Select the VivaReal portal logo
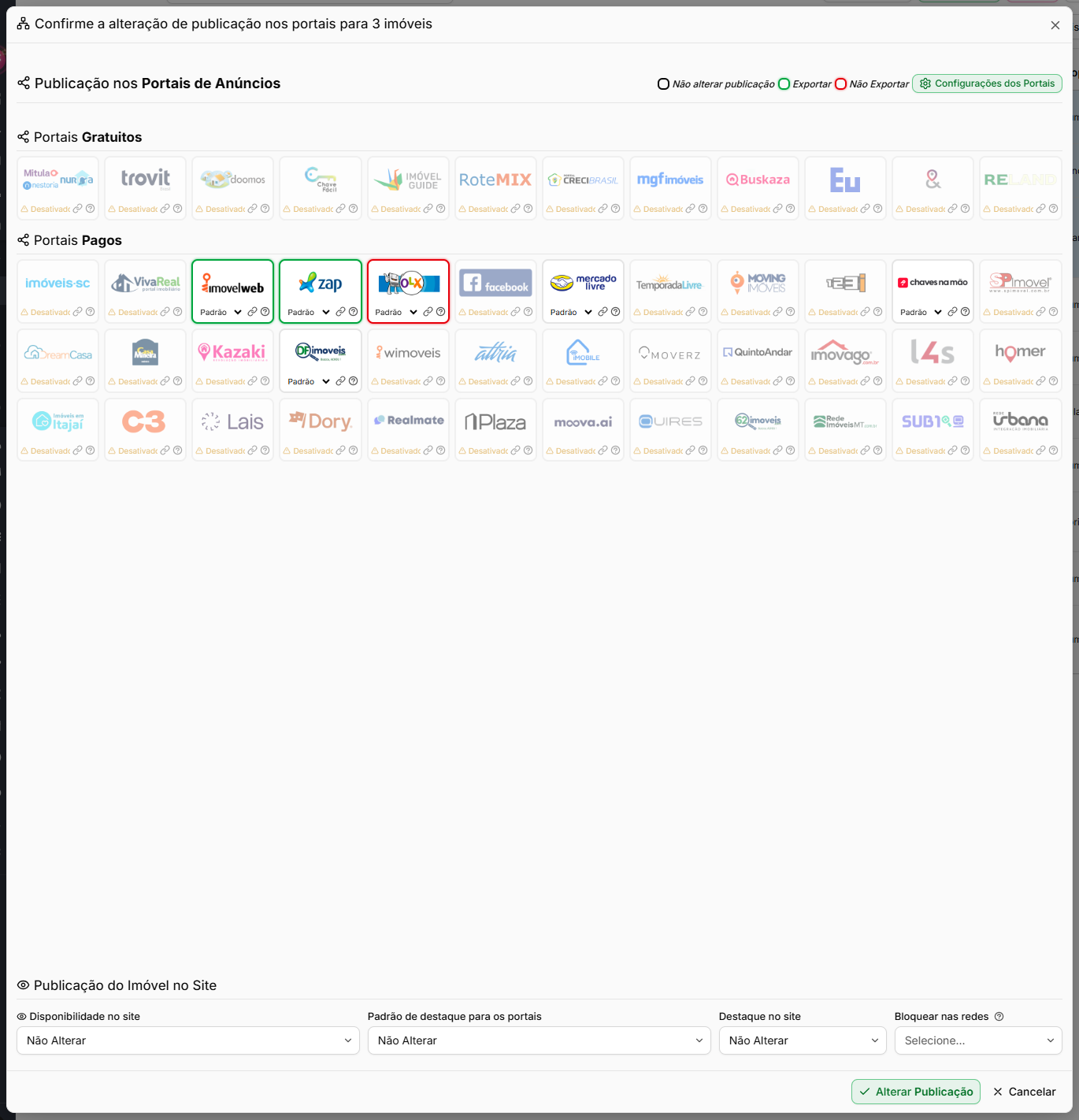Image resolution: width=1079 pixels, height=1120 pixels. pos(146,283)
